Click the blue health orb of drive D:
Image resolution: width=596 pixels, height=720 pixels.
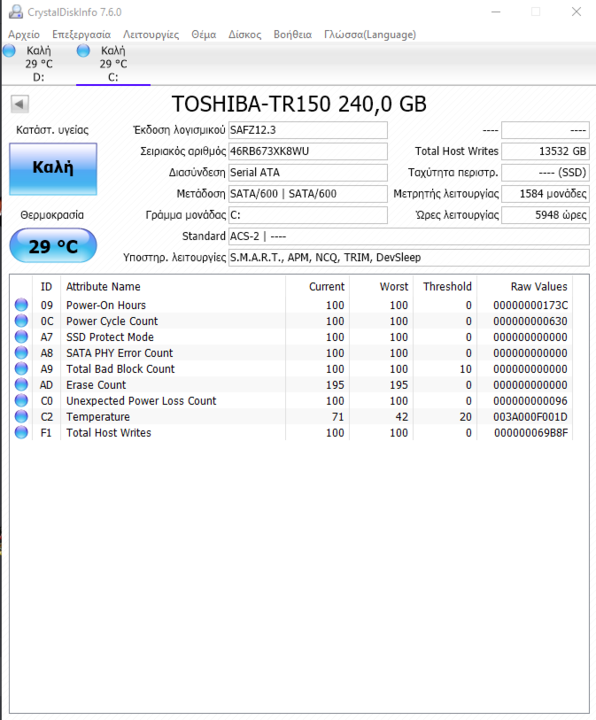9,51
